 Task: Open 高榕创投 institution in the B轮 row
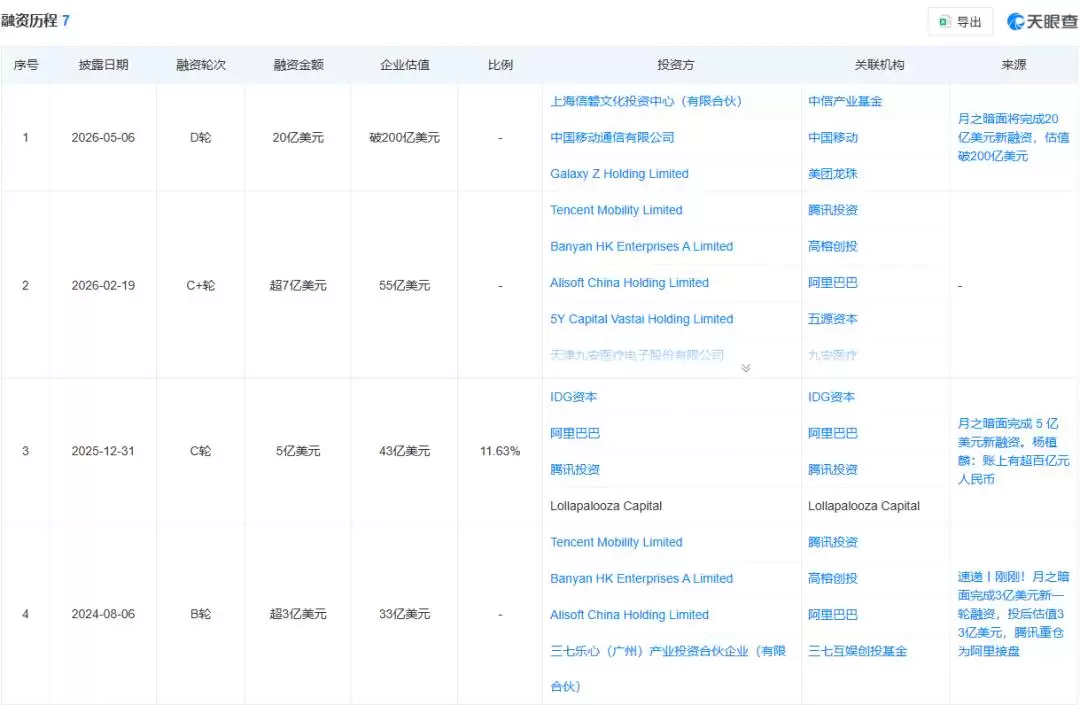[x=832, y=579]
